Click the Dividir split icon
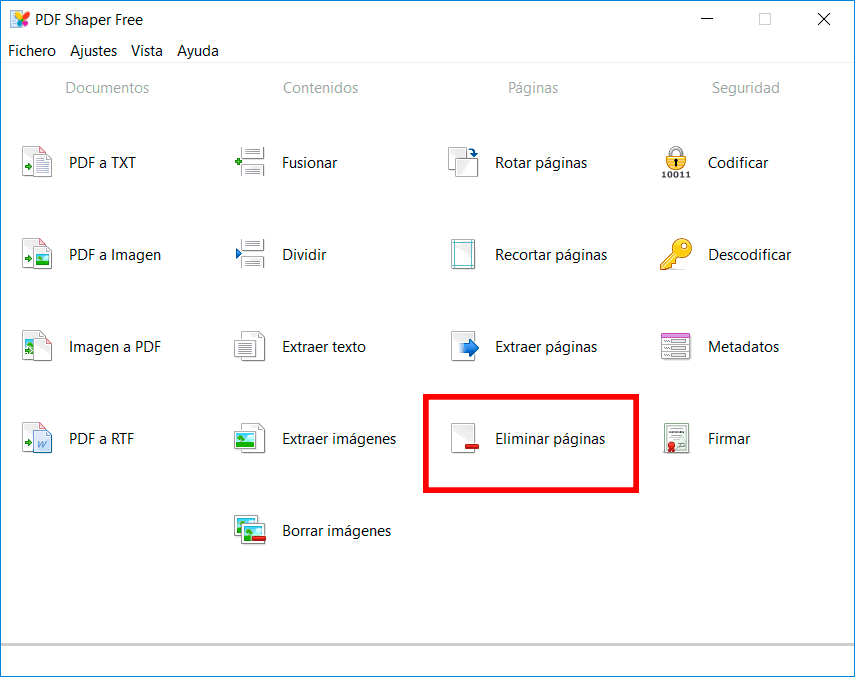The height and width of the screenshot is (677, 855). point(250,254)
